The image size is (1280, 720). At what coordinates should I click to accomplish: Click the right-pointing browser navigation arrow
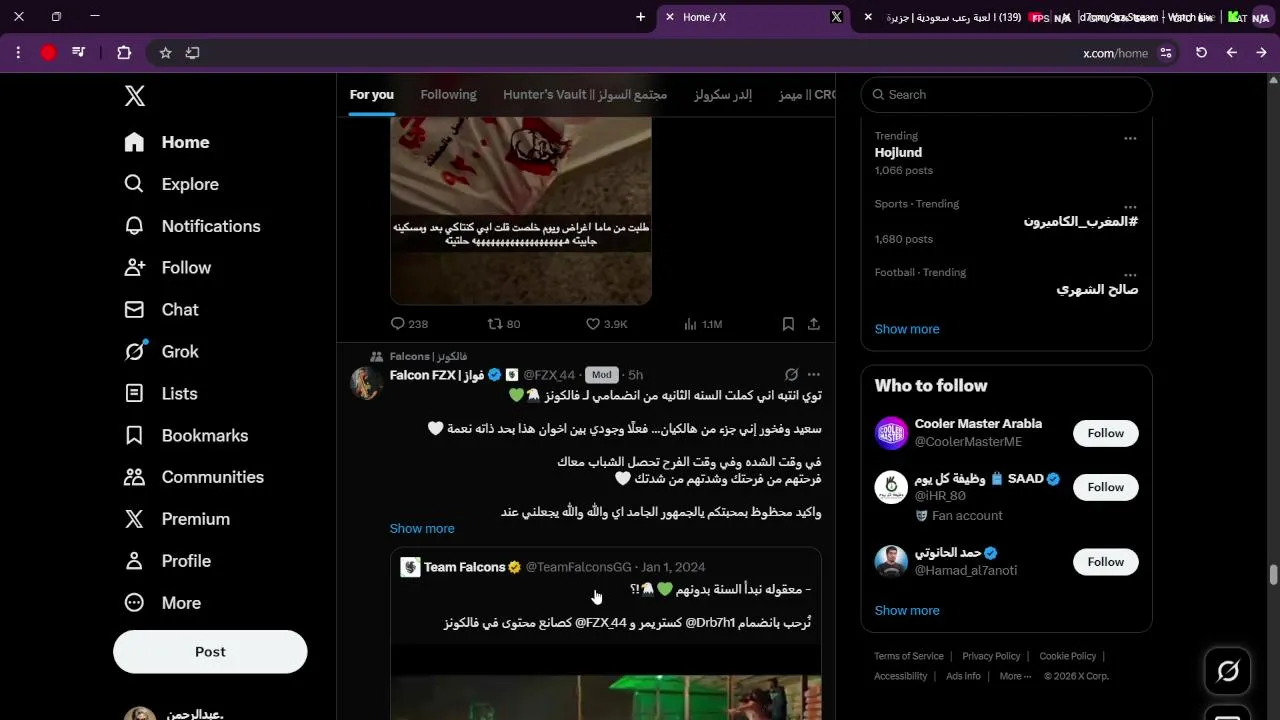click(1261, 53)
